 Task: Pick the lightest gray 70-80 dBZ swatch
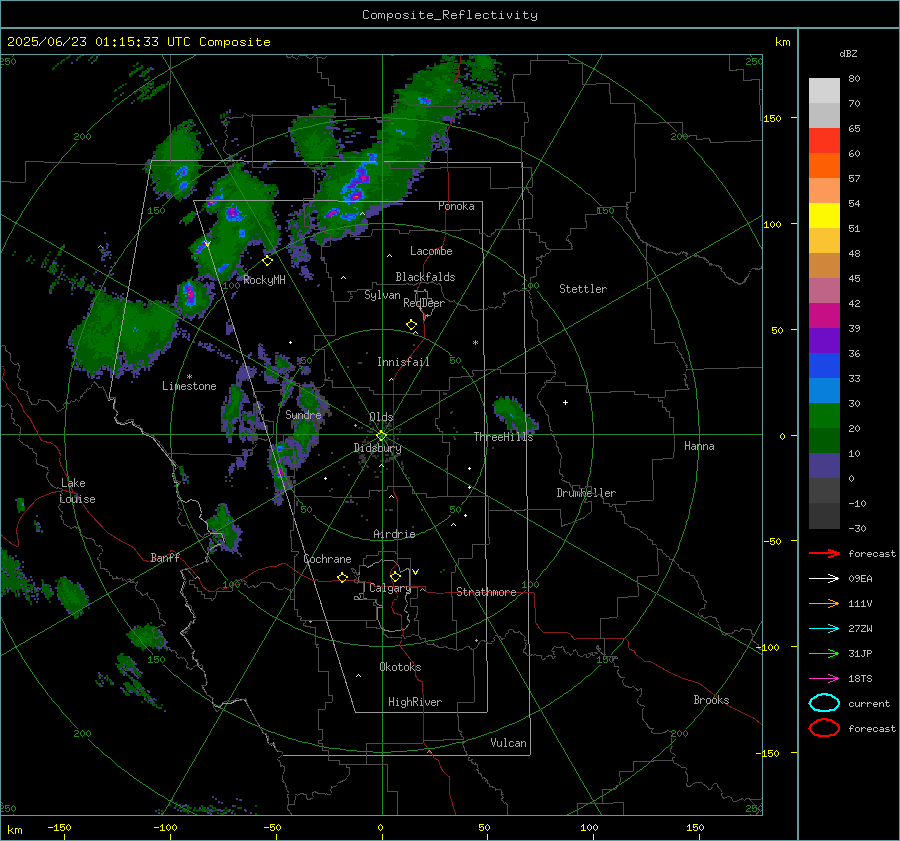824,91
